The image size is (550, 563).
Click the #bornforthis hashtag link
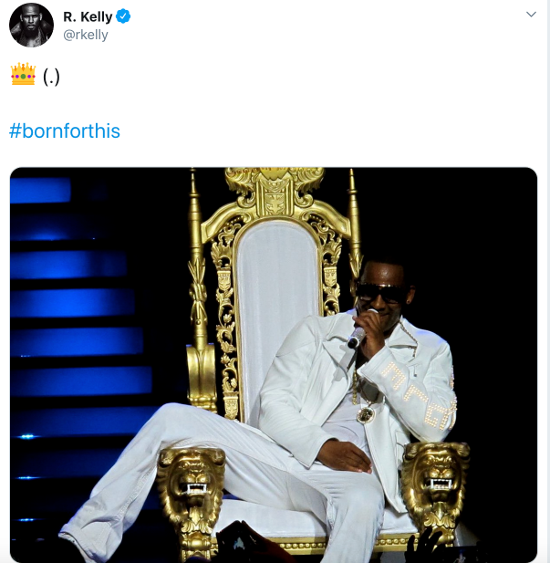pyautogui.click(x=65, y=131)
